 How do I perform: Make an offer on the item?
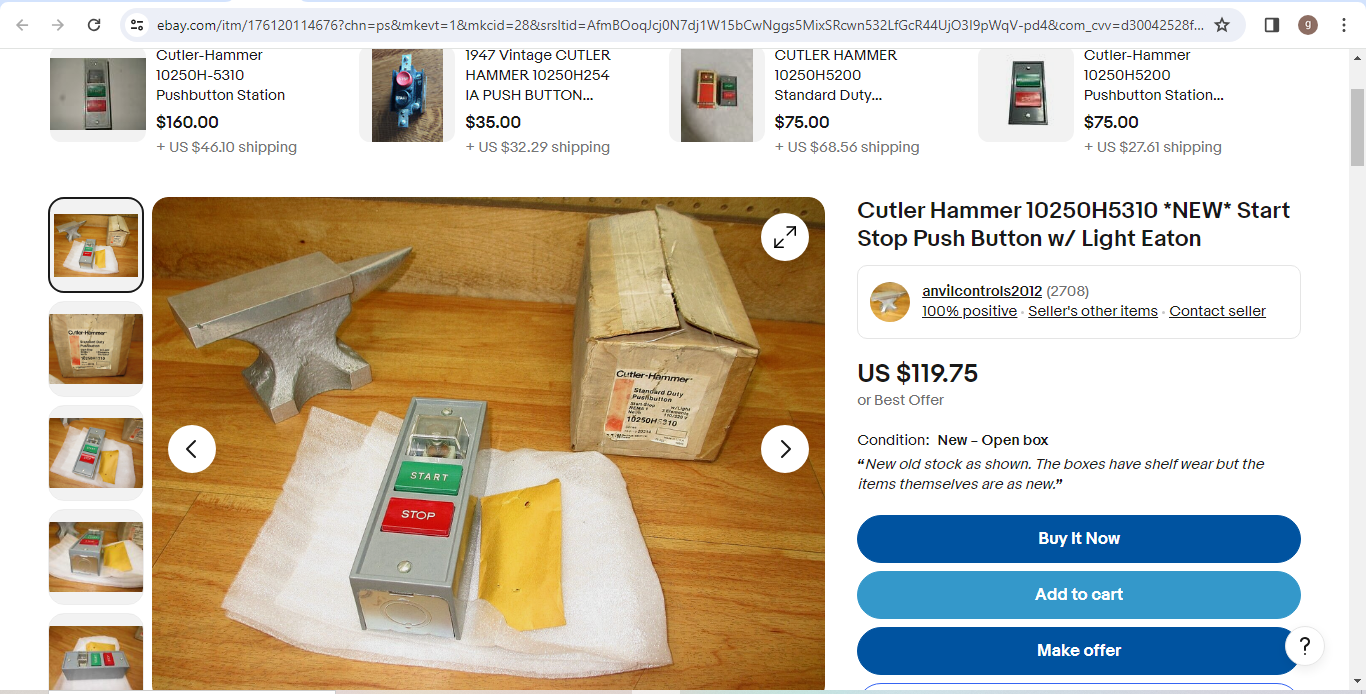(1079, 651)
